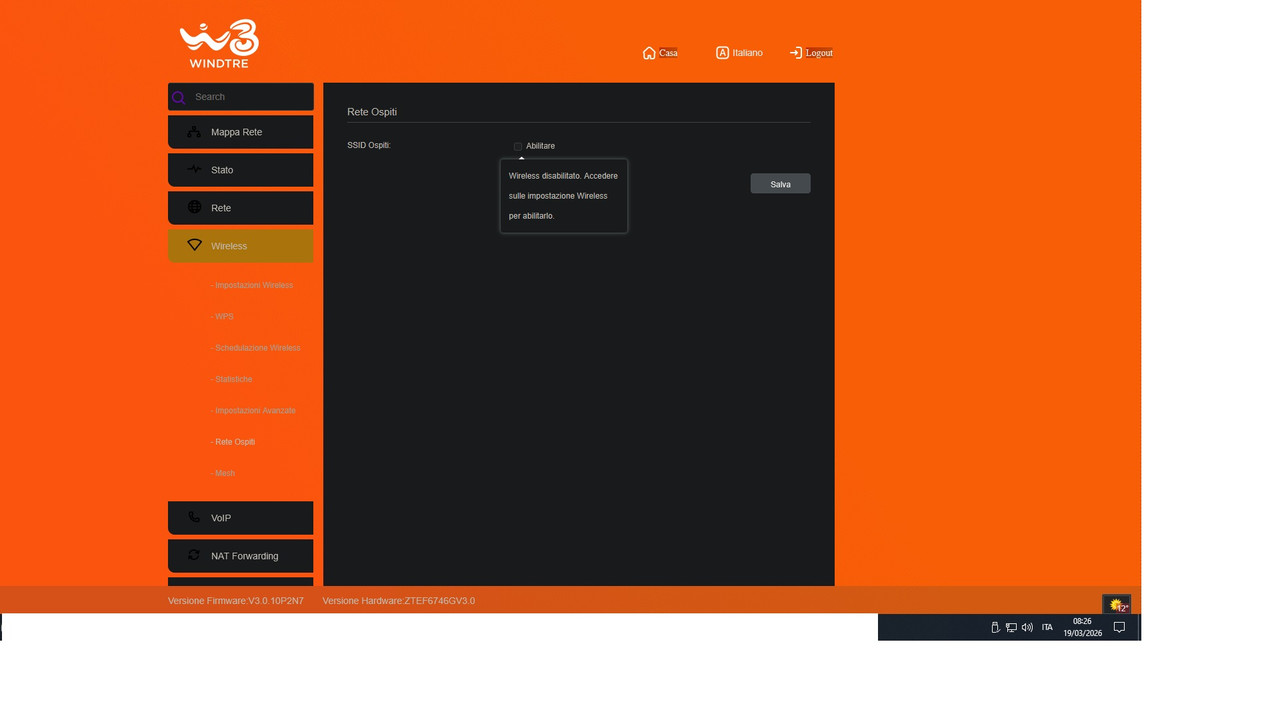Click the search magnifier icon
This screenshot has height=720, width=1280.
(179, 98)
